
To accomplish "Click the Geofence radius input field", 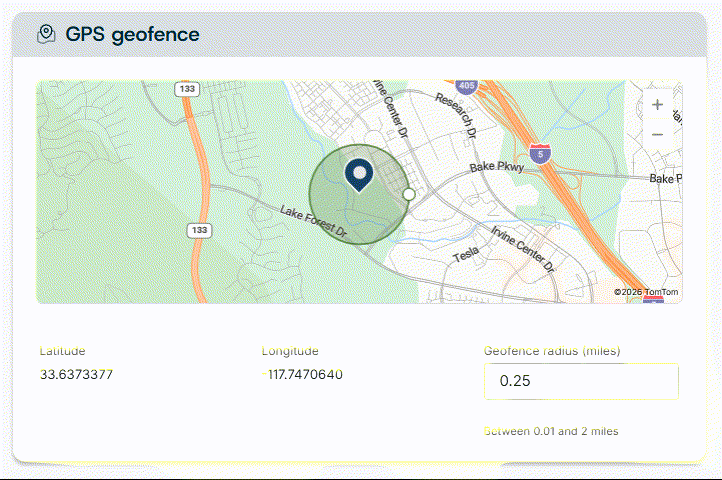I will pos(581,381).
